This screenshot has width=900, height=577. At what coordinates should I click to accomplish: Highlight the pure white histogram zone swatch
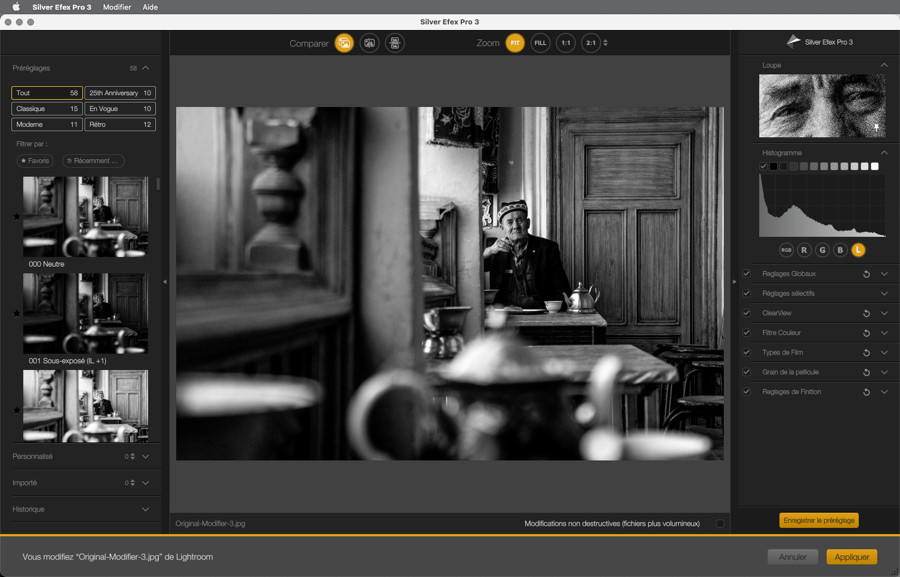click(875, 166)
